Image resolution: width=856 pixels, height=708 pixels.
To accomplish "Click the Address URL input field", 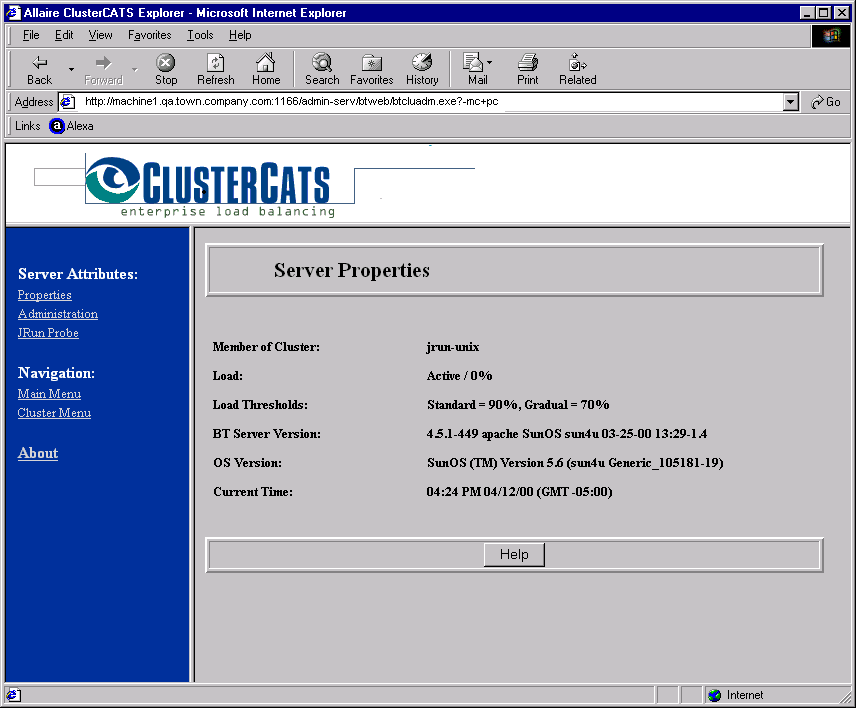I will 431,102.
